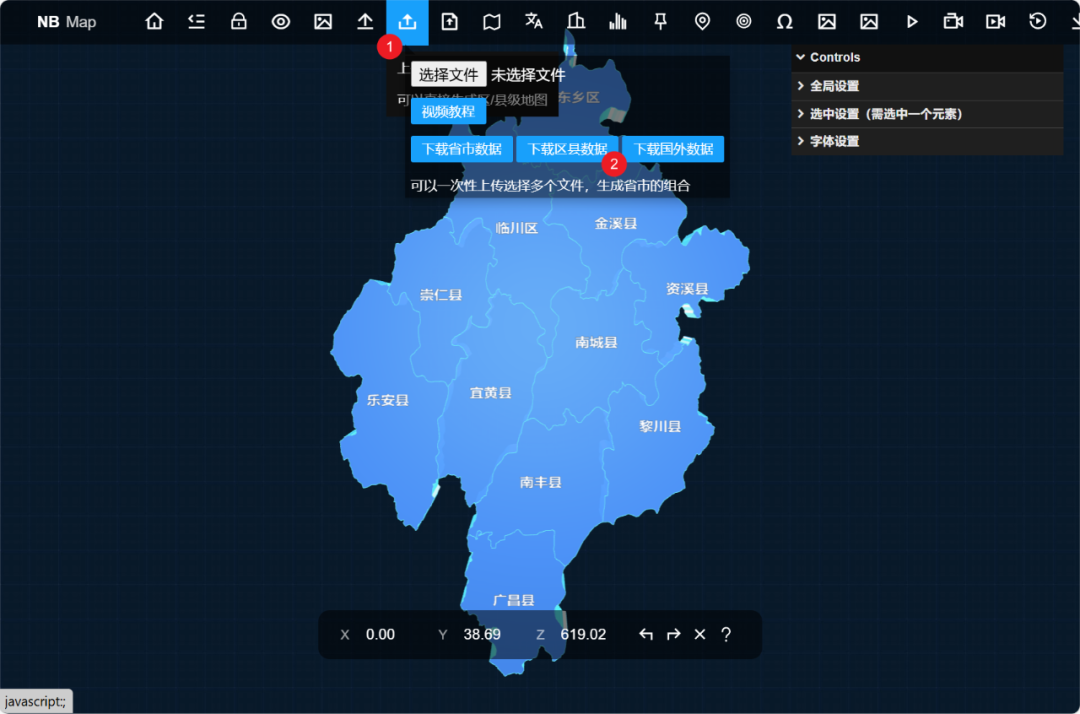Click the collapse list (outdent) icon
This screenshot has width=1080, height=714.
[196, 21]
